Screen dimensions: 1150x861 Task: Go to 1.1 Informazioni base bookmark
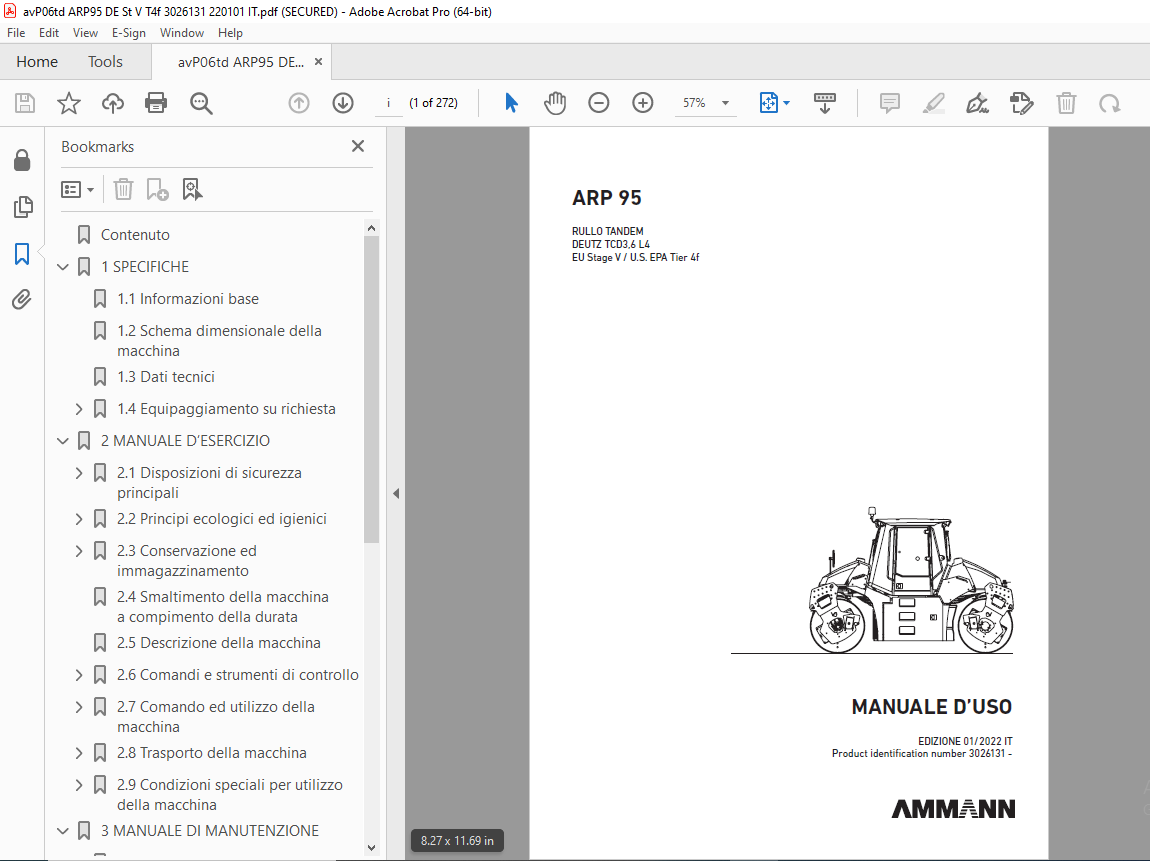pos(188,299)
